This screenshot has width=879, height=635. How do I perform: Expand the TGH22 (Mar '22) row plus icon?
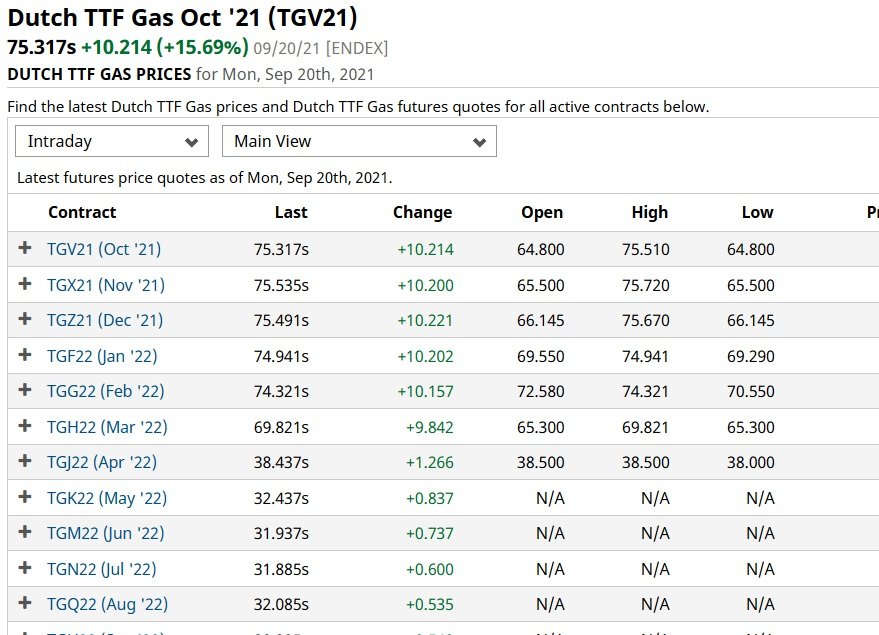point(25,426)
